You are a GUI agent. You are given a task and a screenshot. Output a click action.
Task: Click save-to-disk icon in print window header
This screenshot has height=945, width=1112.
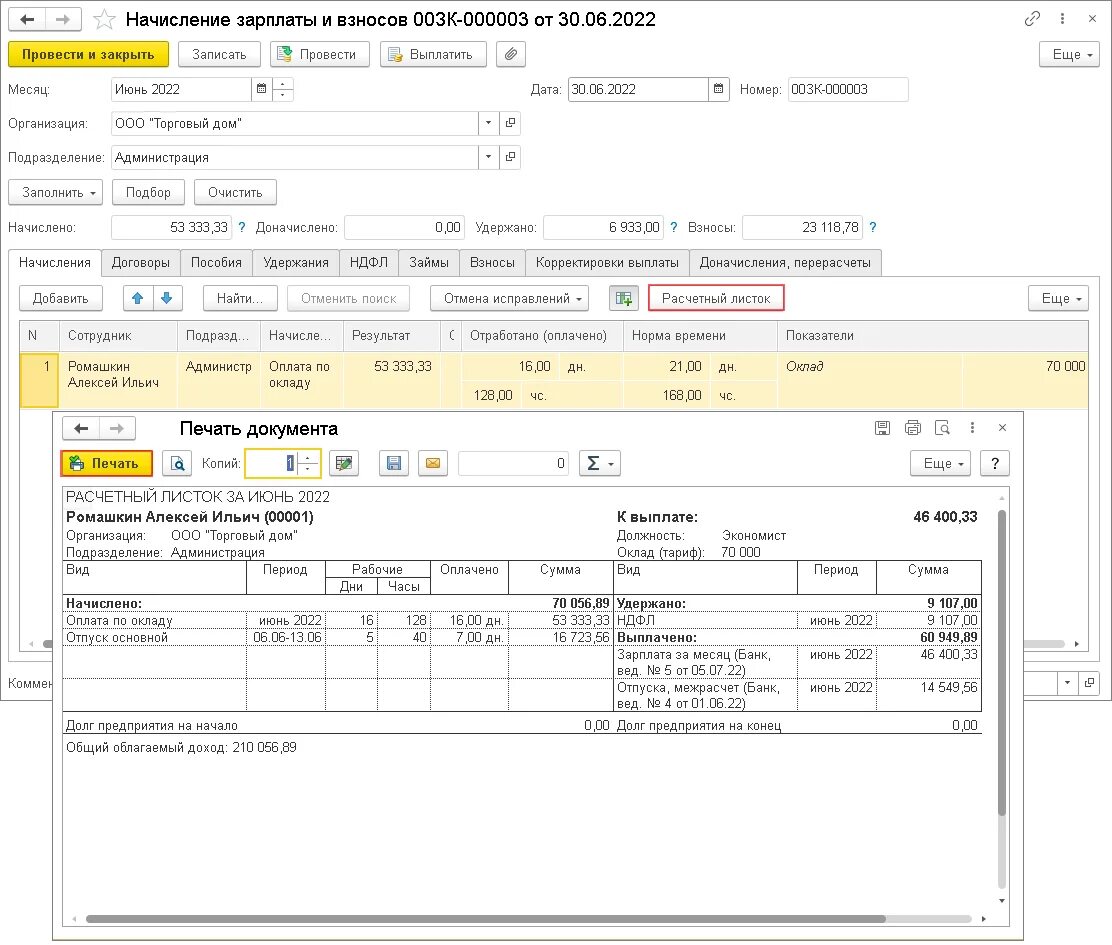(882, 427)
